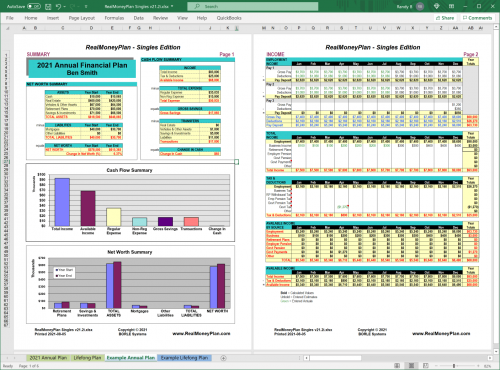
Task: Open the Help tab
Action: 202,18
